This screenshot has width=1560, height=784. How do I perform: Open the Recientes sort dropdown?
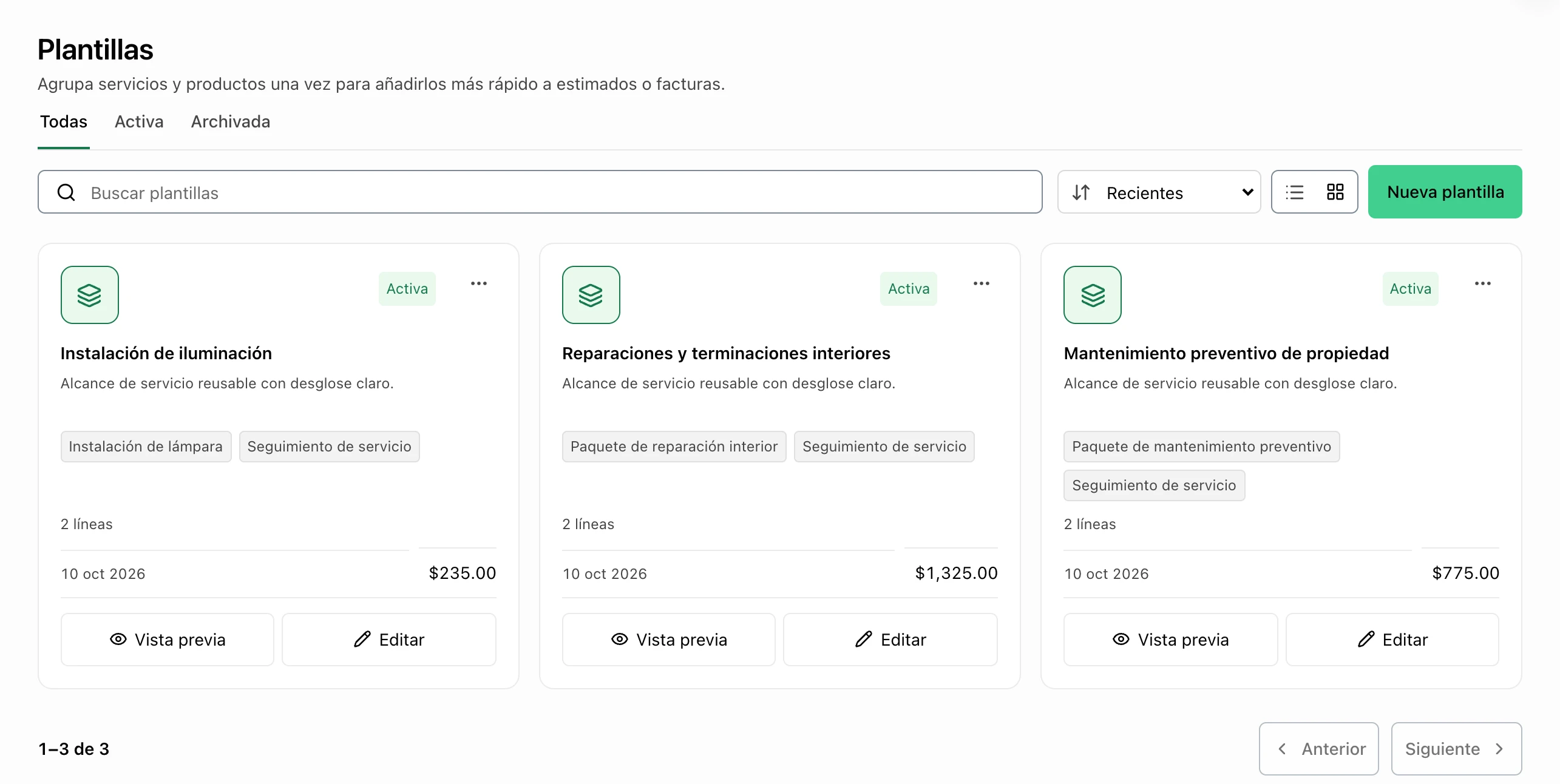pos(1159,192)
